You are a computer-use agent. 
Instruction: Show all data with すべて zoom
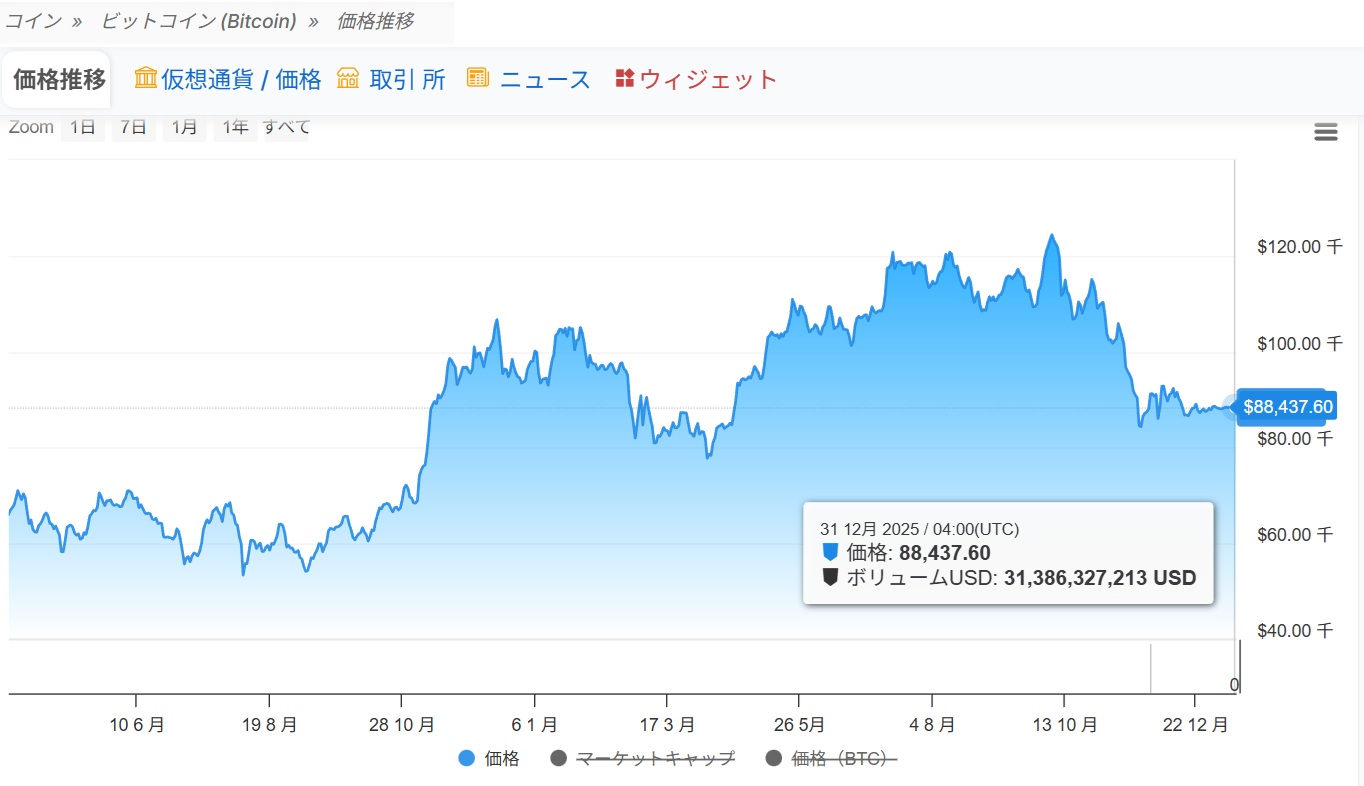(x=287, y=128)
